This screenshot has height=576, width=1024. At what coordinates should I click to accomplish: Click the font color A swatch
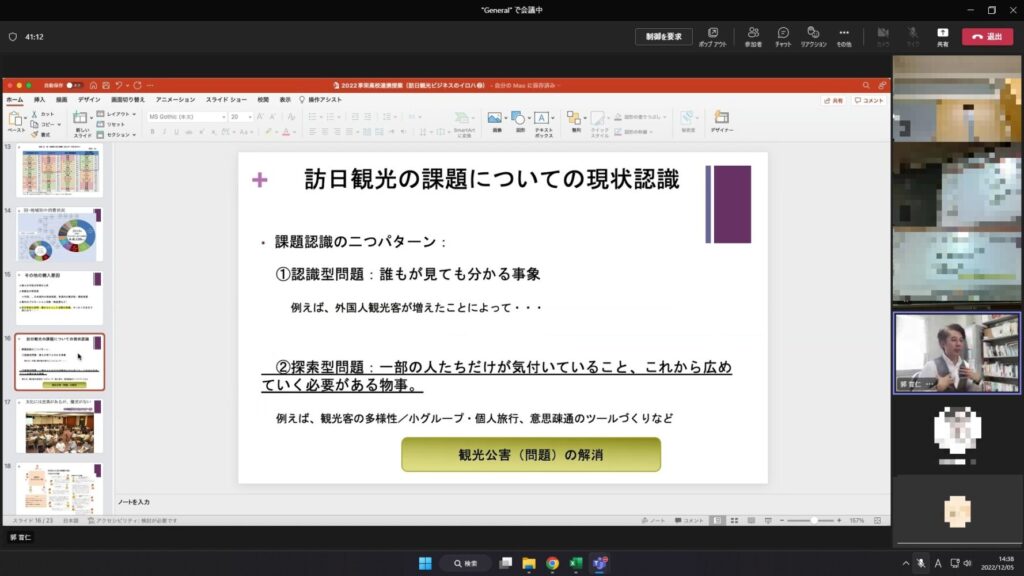[x=285, y=132]
